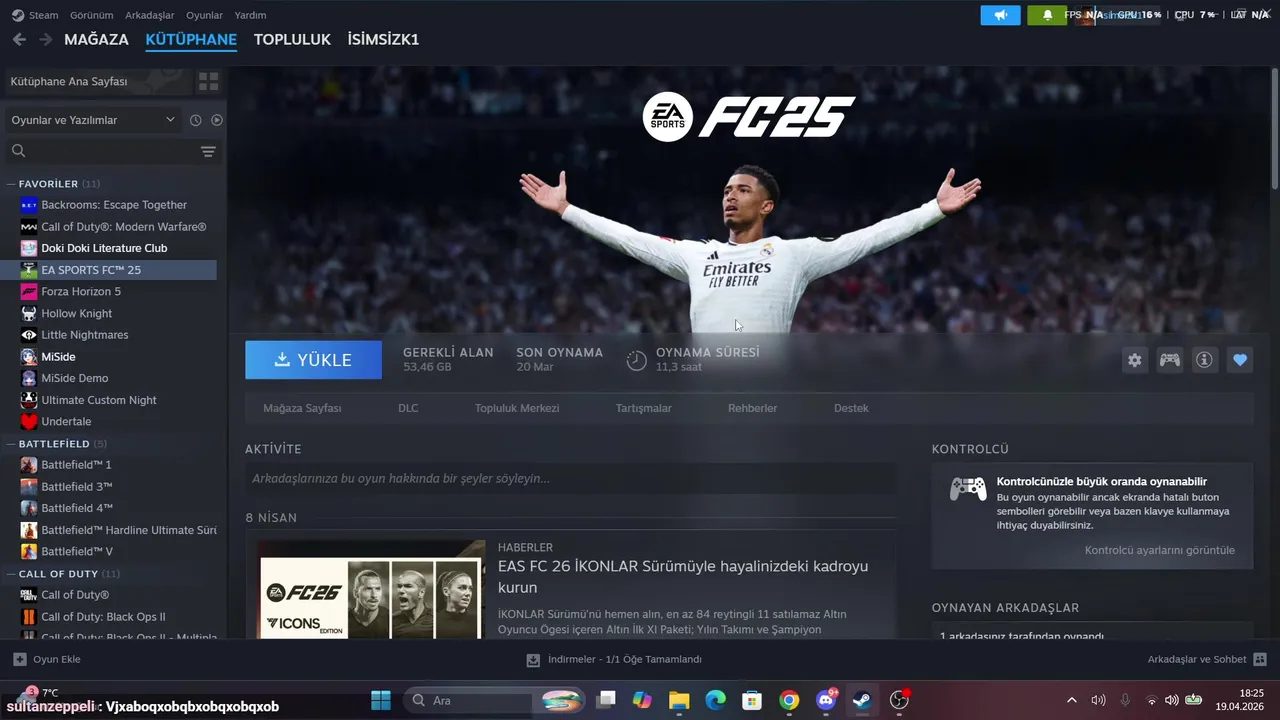The width and height of the screenshot is (1280, 720).
Task: Open the Steam menu
Action: (35, 15)
